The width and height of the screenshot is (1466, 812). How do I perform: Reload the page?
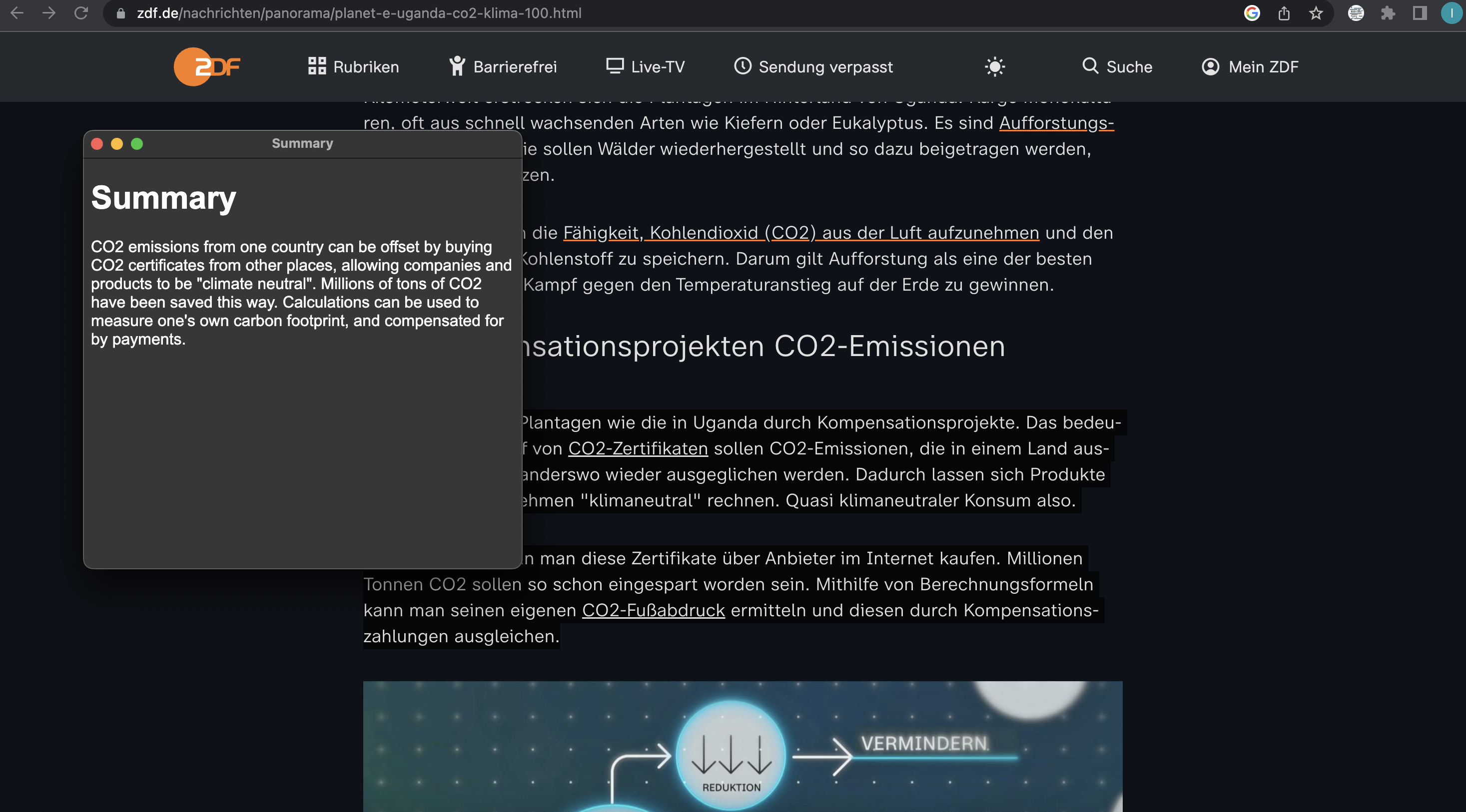click(x=81, y=12)
